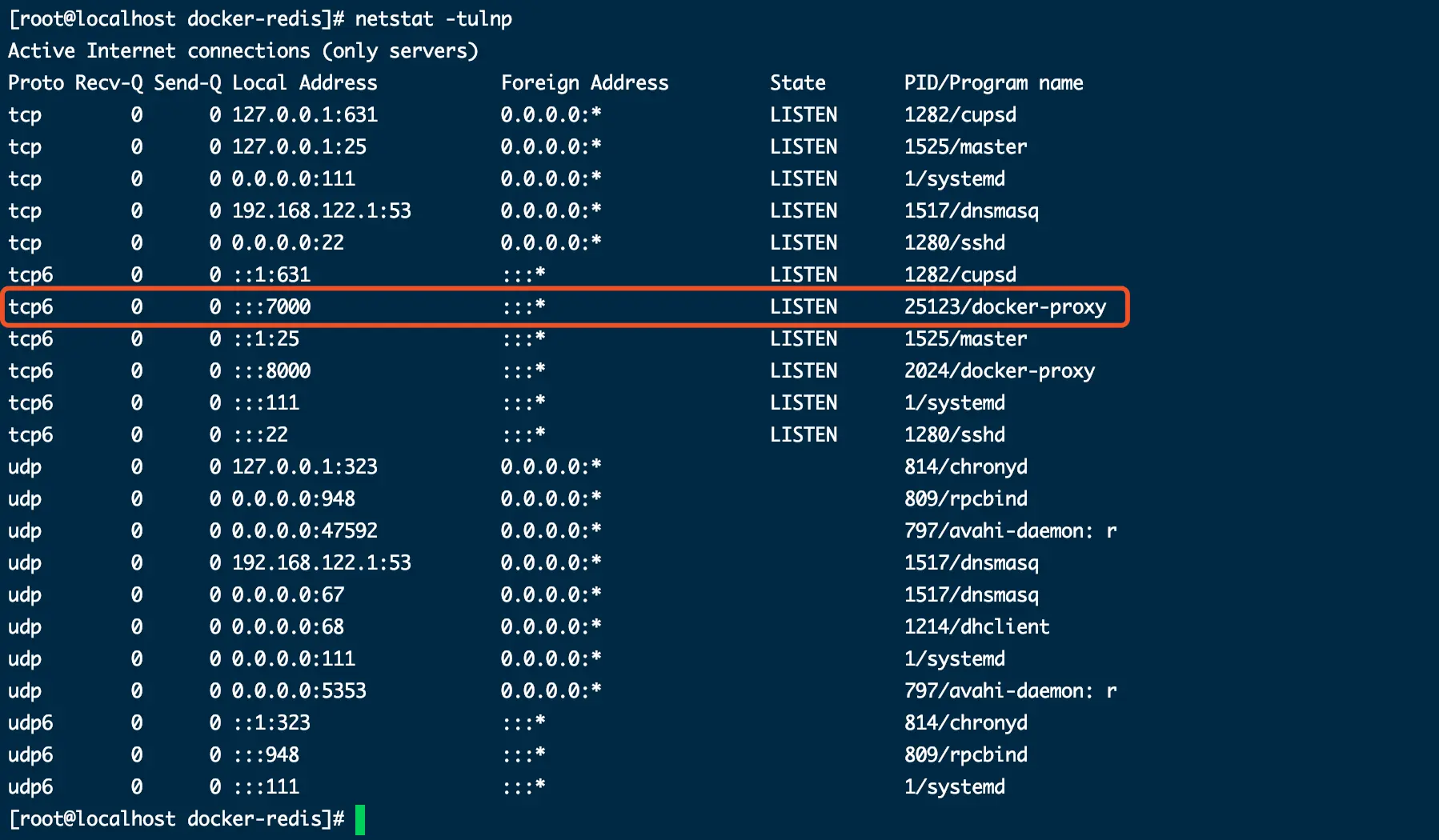Click tcp local address 192.168.122.1:53
Viewport: 1439px width, 840px height.
click(322, 211)
